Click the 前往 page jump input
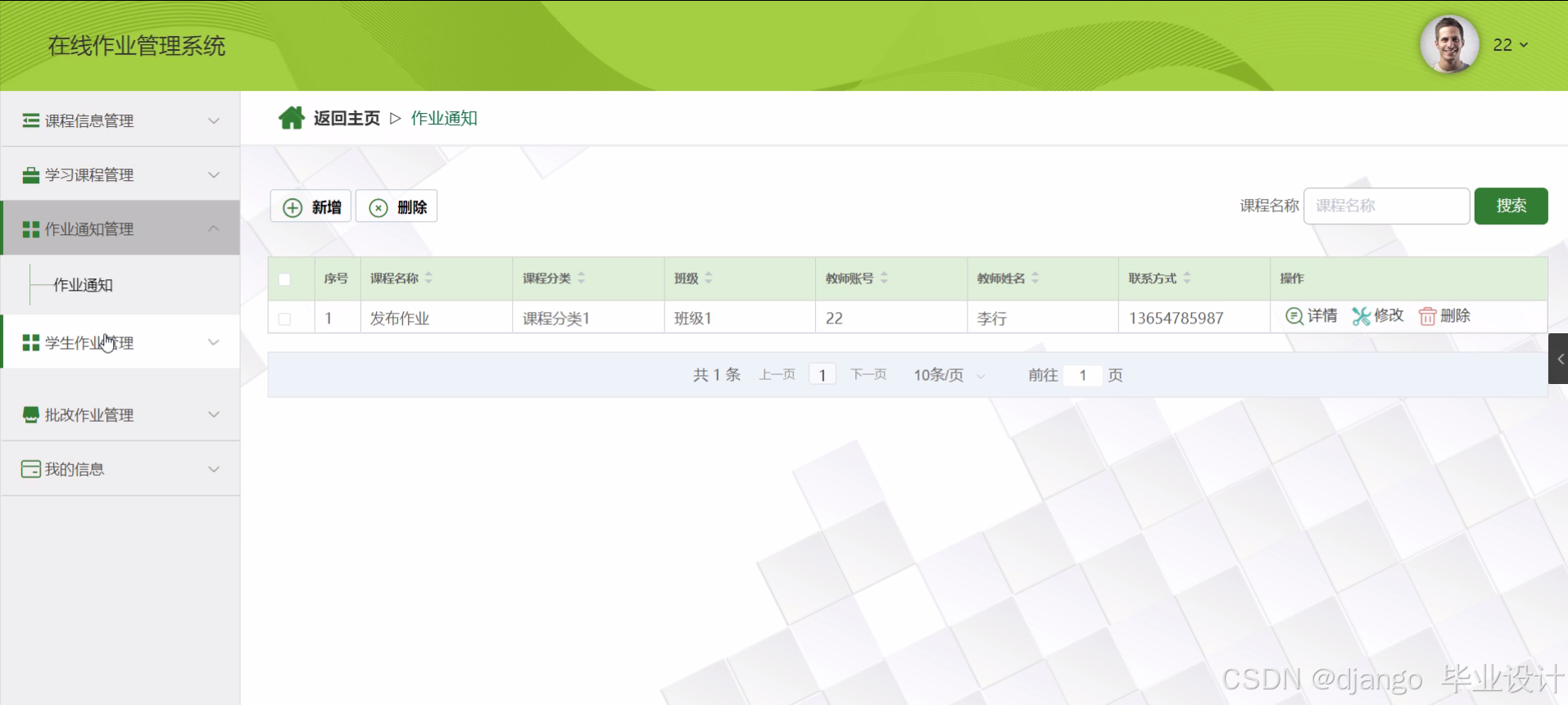Image resolution: width=1568 pixels, height=705 pixels. click(x=1082, y=375)
